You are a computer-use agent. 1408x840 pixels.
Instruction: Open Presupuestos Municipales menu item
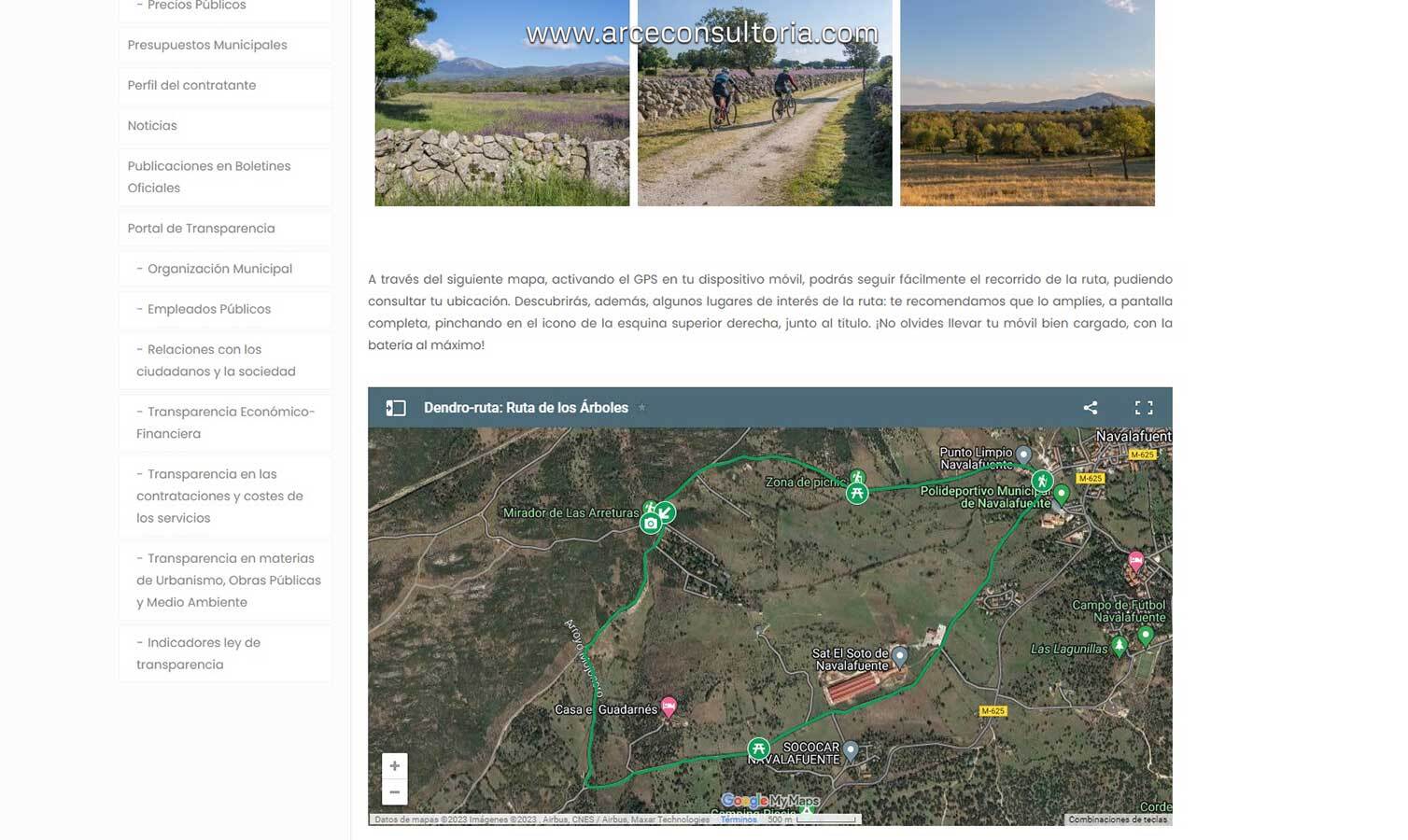[225, 45]
